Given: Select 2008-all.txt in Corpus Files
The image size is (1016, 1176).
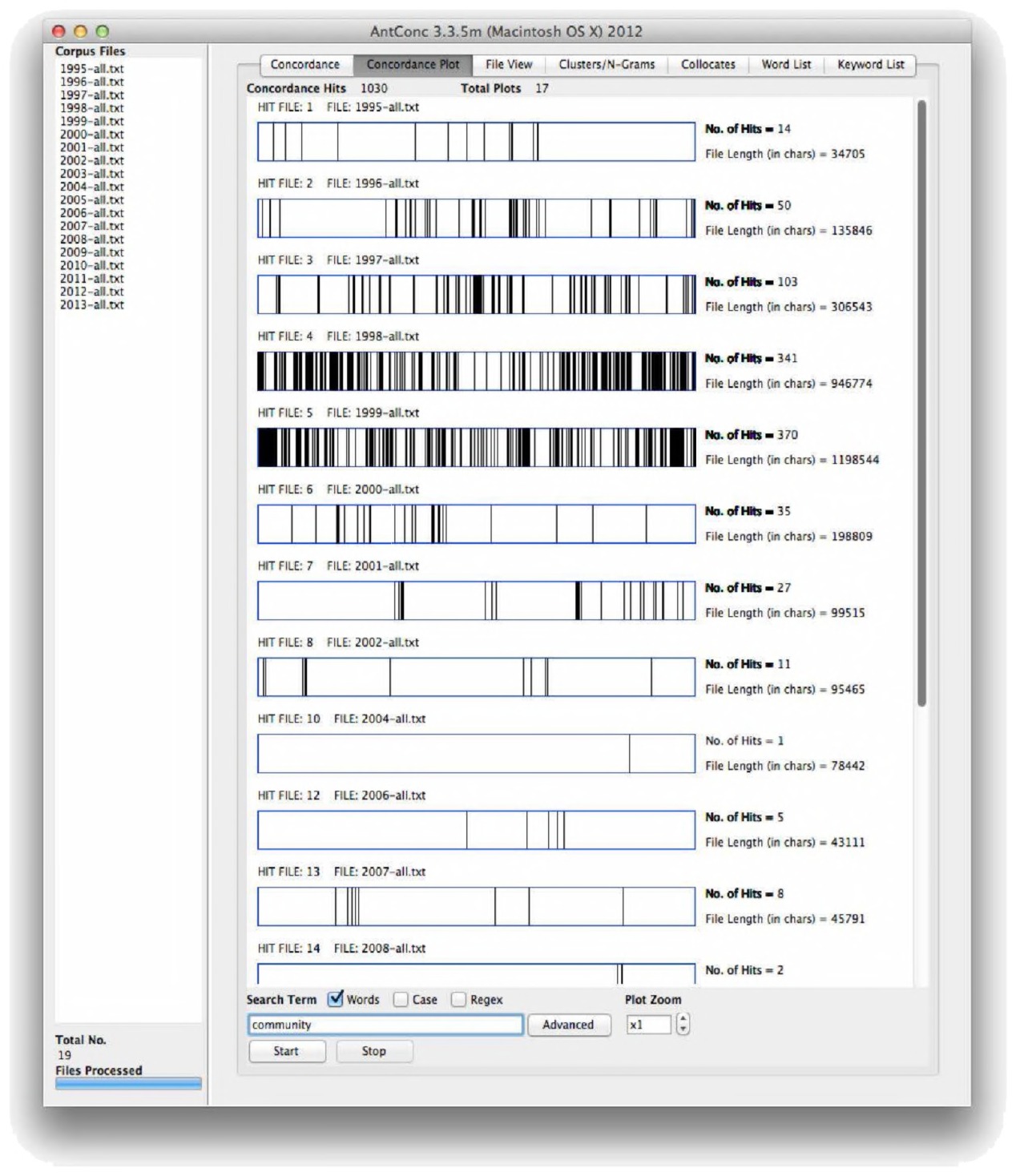Looking at the screenshot, I should (92, 239).
